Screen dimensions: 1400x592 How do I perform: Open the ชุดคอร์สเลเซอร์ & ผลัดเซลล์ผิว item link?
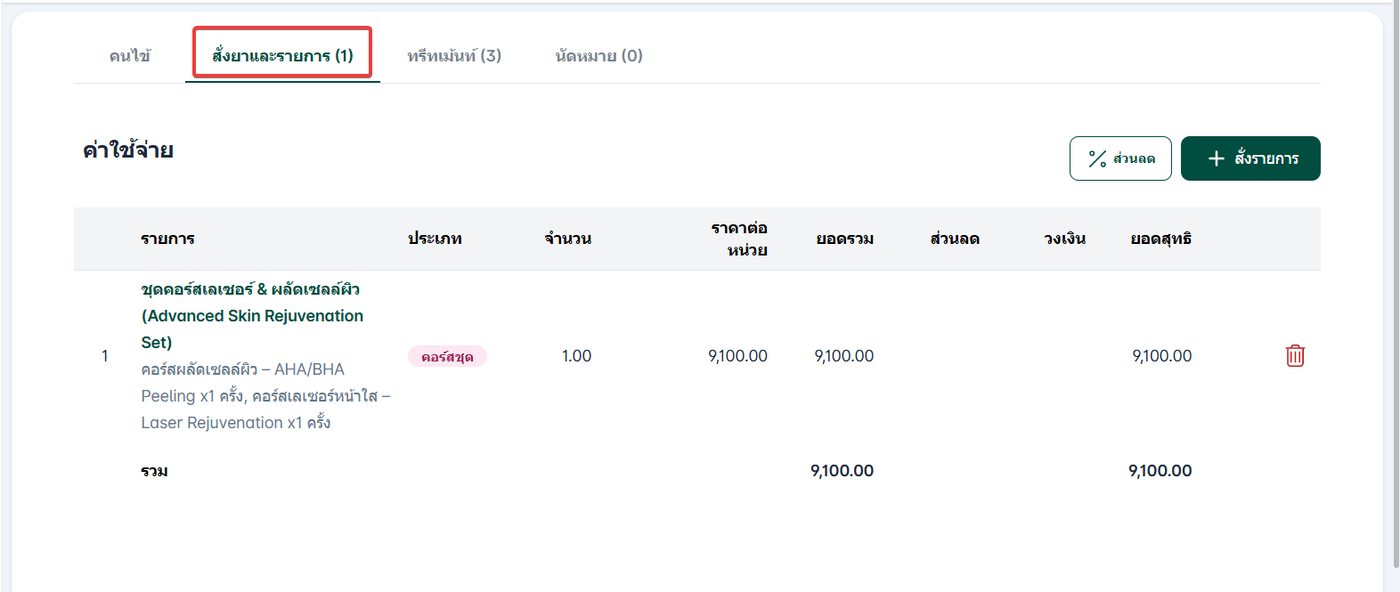251,315
